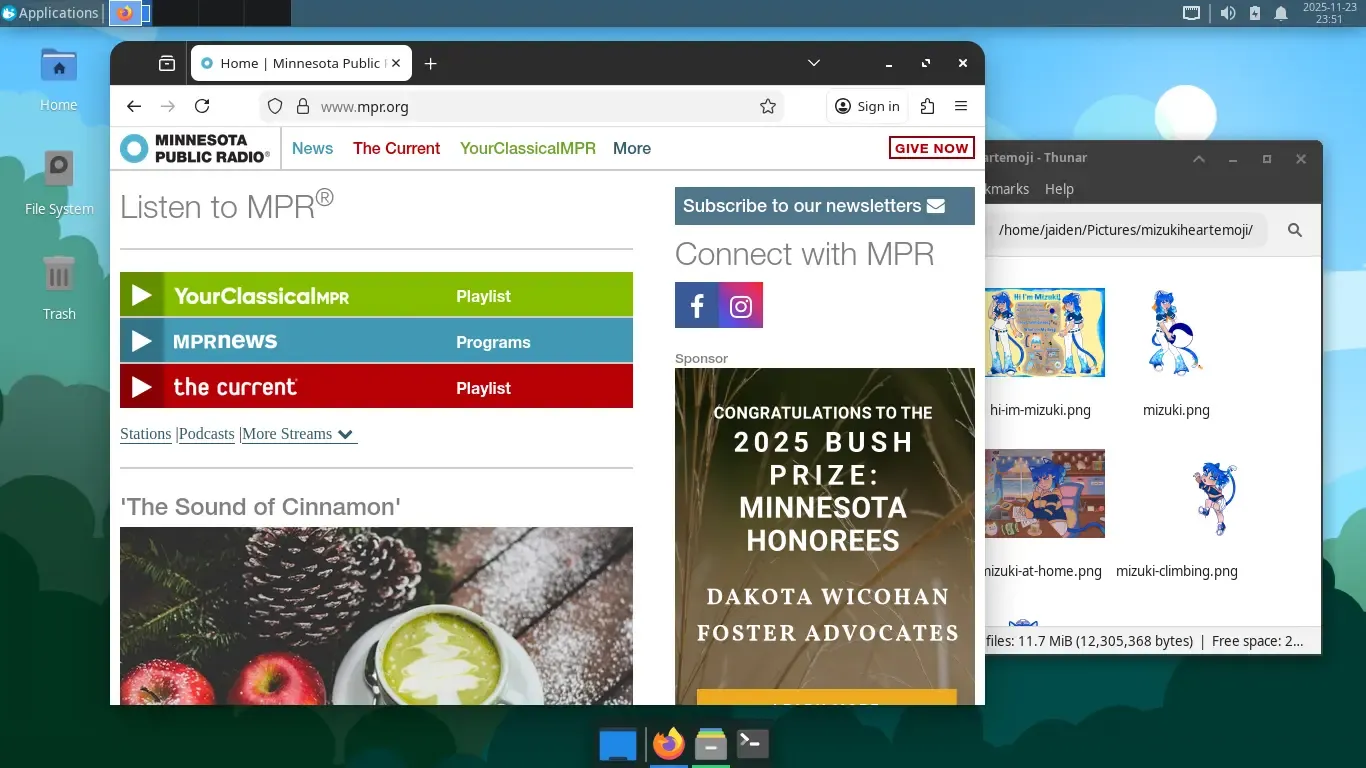Open the list all tabs chevron
Image resolution: width=1366 pixels, height=768 pixels.
pyautogui.click(x=814, y=63)
